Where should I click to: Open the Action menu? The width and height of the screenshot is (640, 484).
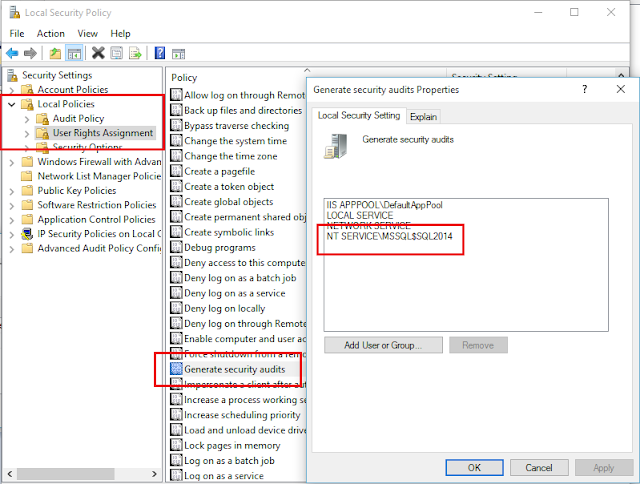(51, 33)
